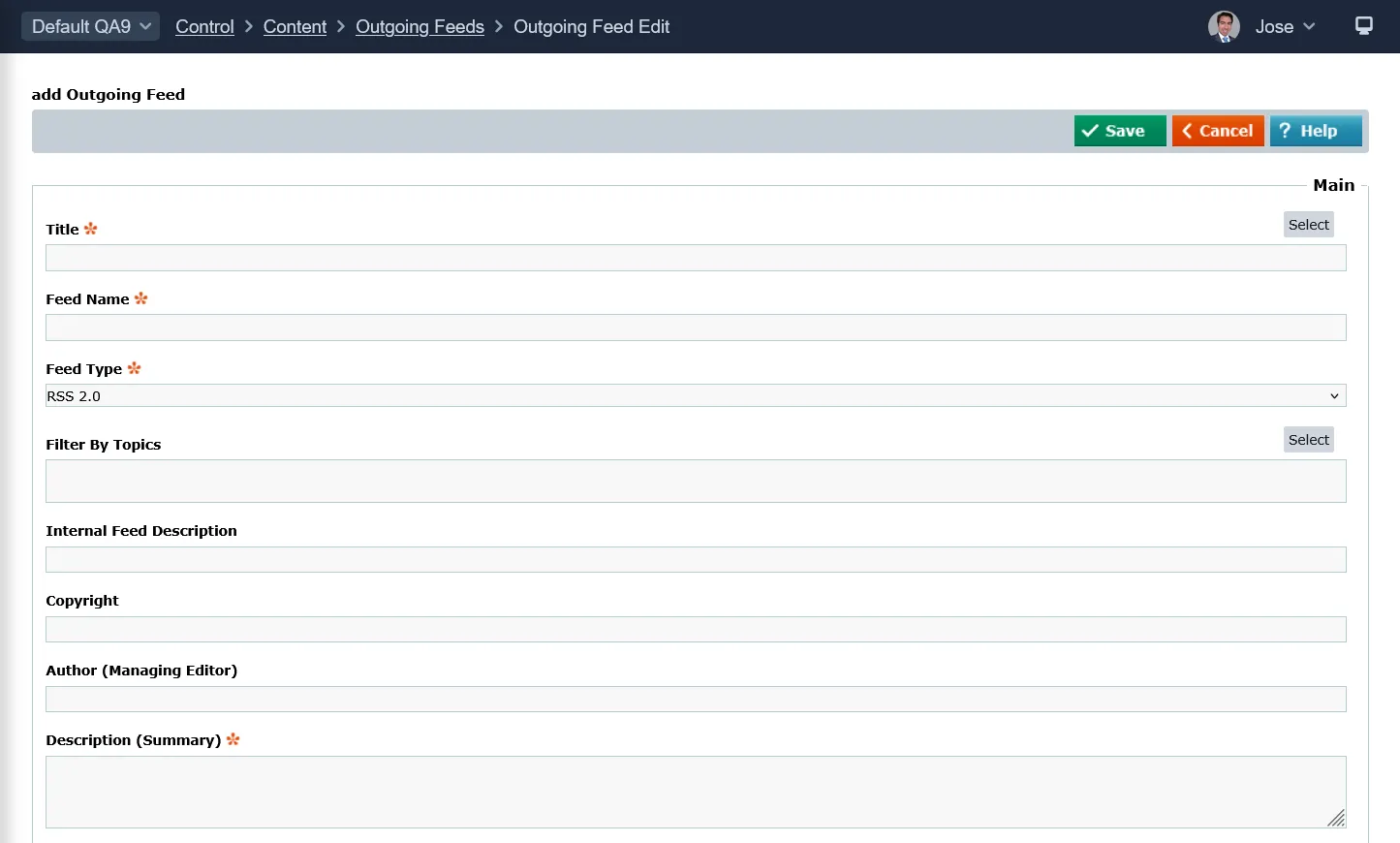Image resolution: width=1400 pixels, height=843 pixels.
Task: Click into the Feed Name field
Action: [695, 328]
